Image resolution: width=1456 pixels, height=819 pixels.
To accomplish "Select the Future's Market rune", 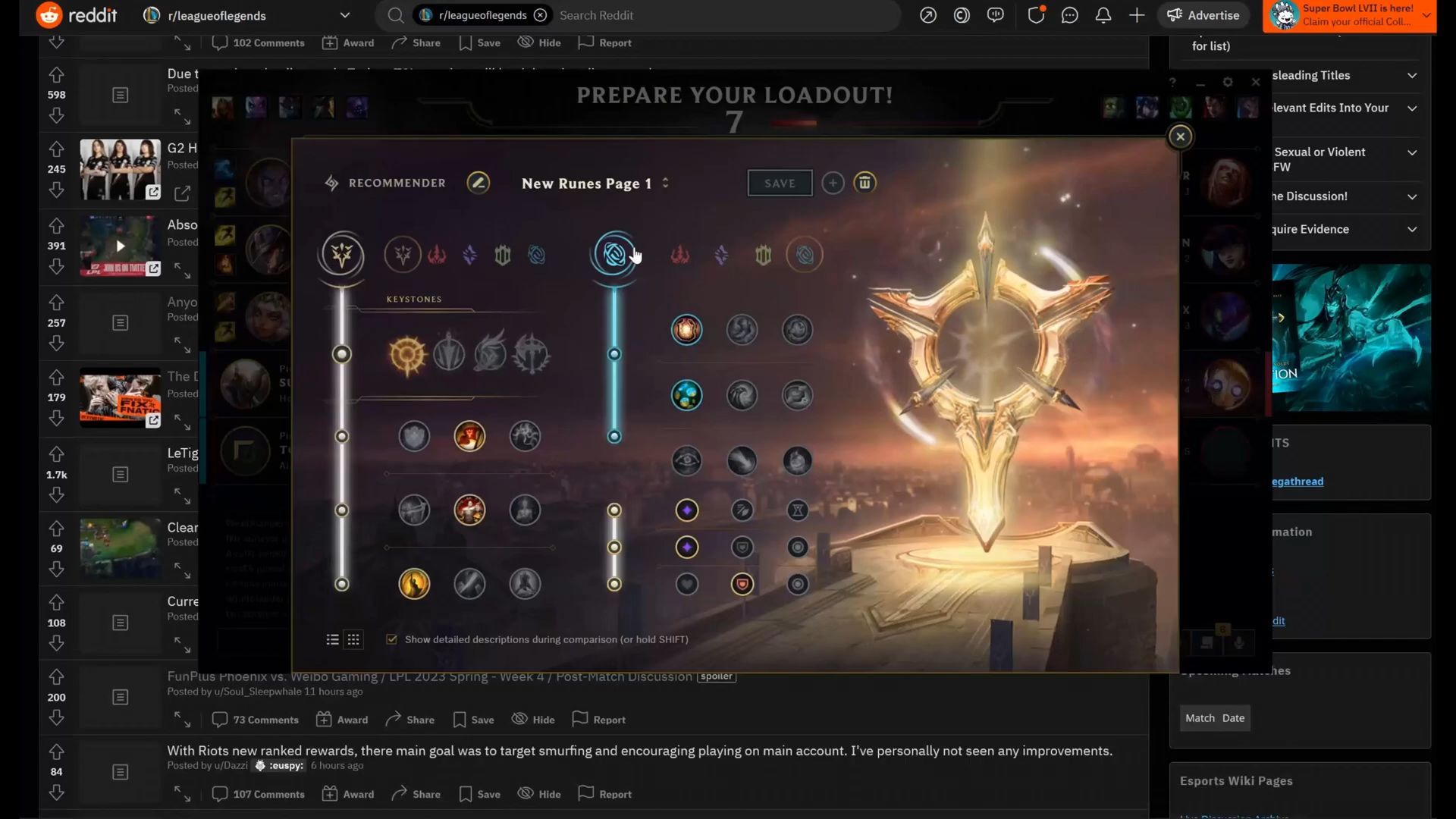I will click(687, 395).
